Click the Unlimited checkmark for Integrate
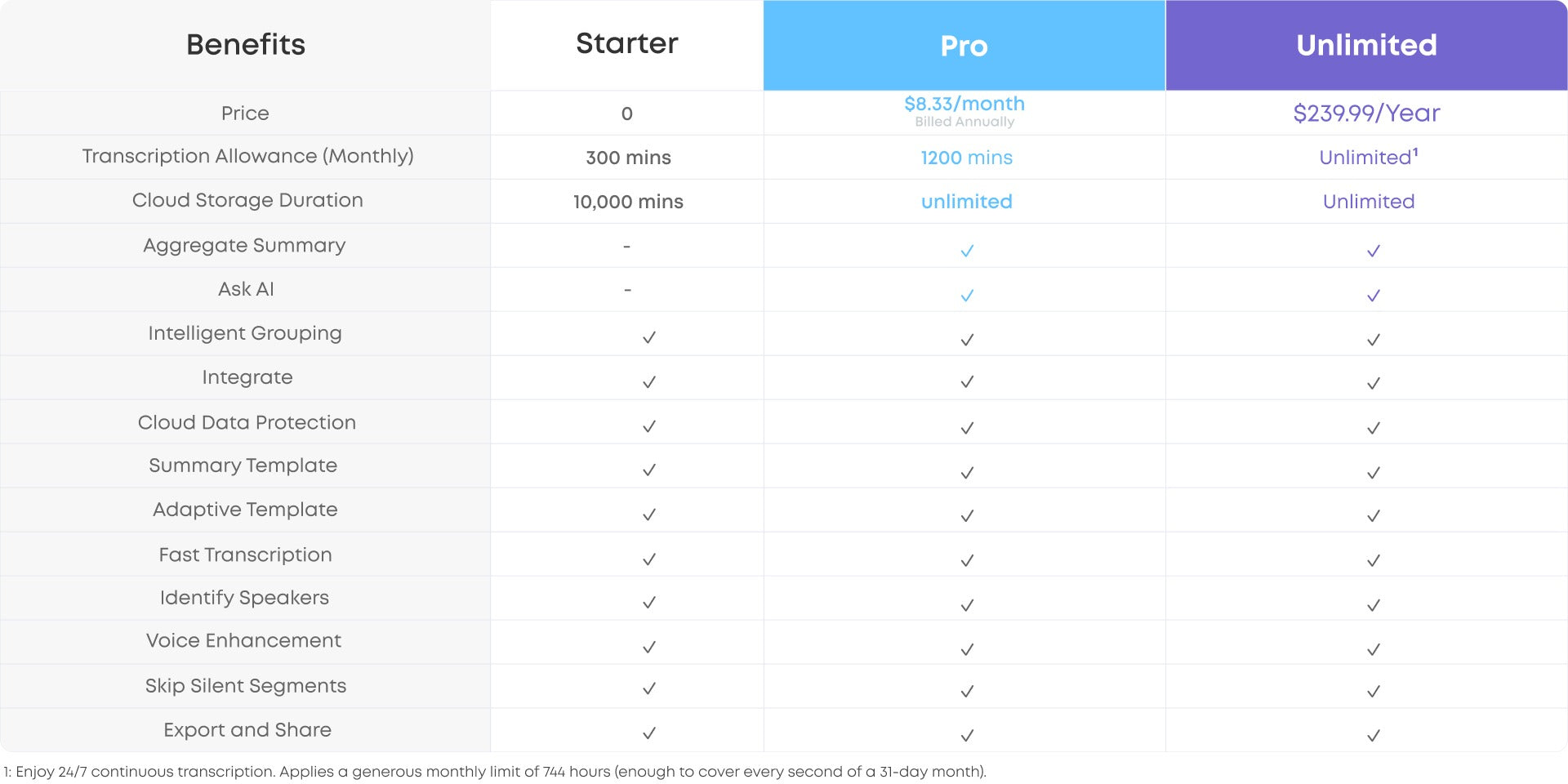Image resolution: width=1568 pixels, height=784 pixels. pos(1374,383)
